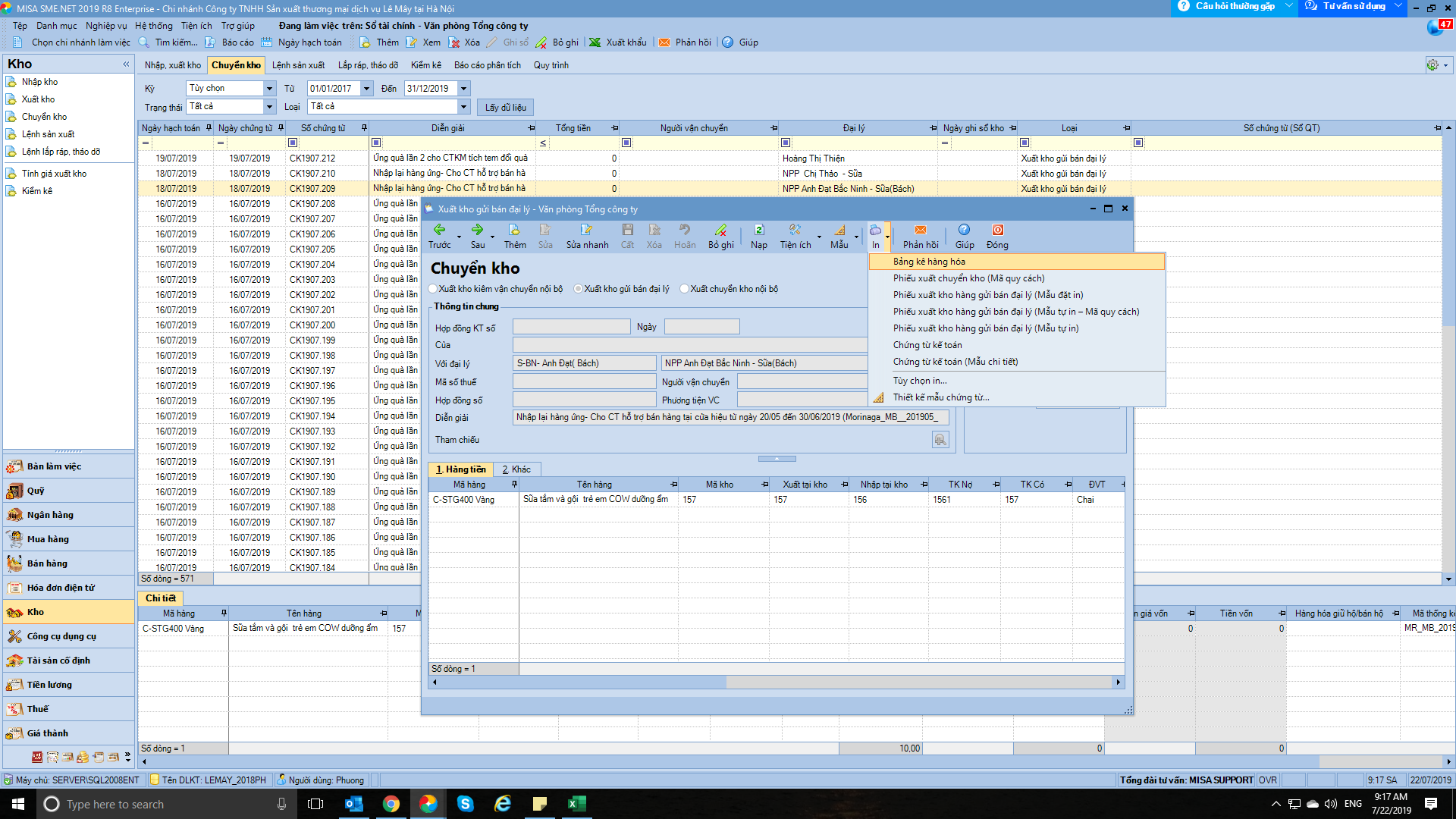
Task: Click the Sau forward-arrow icon
Action: tap(477, 230)
